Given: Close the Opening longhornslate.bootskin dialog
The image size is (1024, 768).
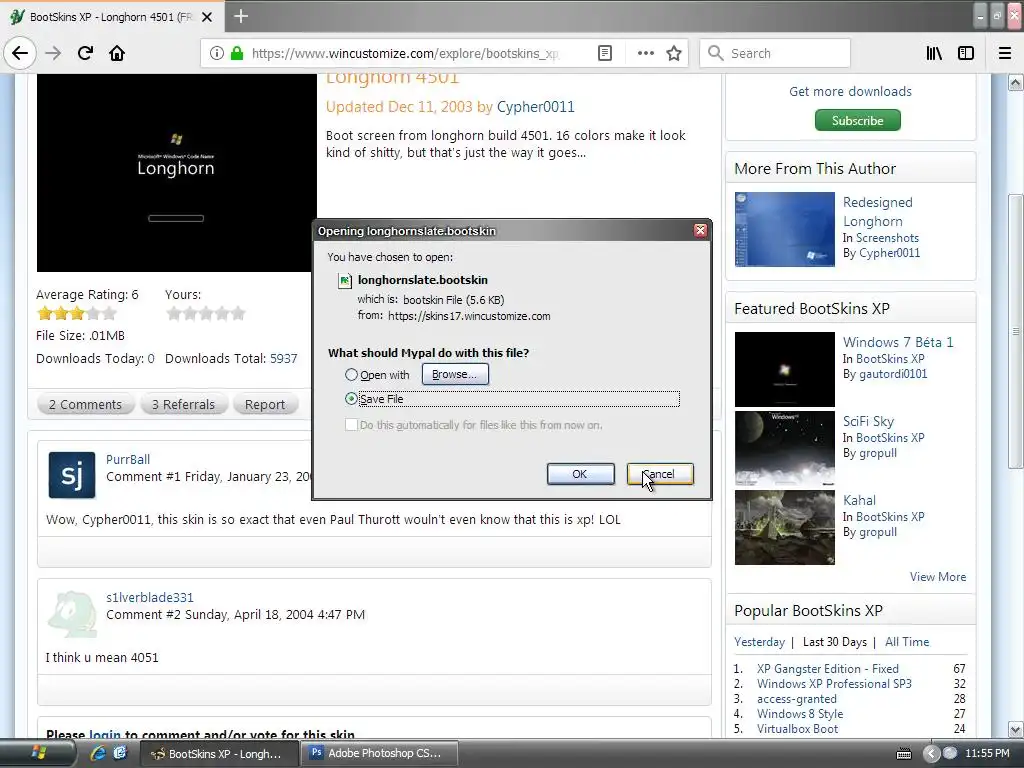Looking at the screenshot, I should click(x=700, y=231).
